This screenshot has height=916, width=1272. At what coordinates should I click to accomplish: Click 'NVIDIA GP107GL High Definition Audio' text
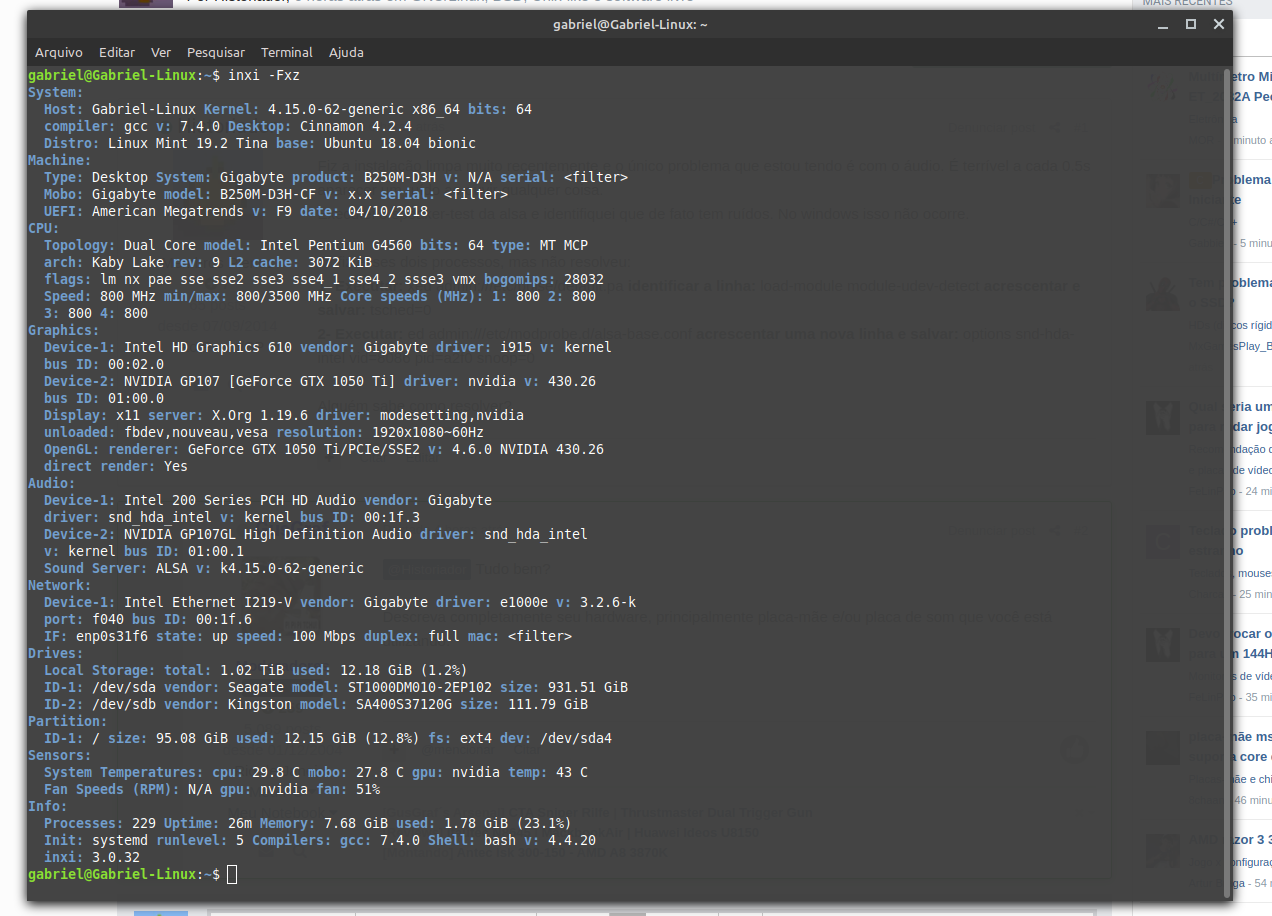[268, 534]
